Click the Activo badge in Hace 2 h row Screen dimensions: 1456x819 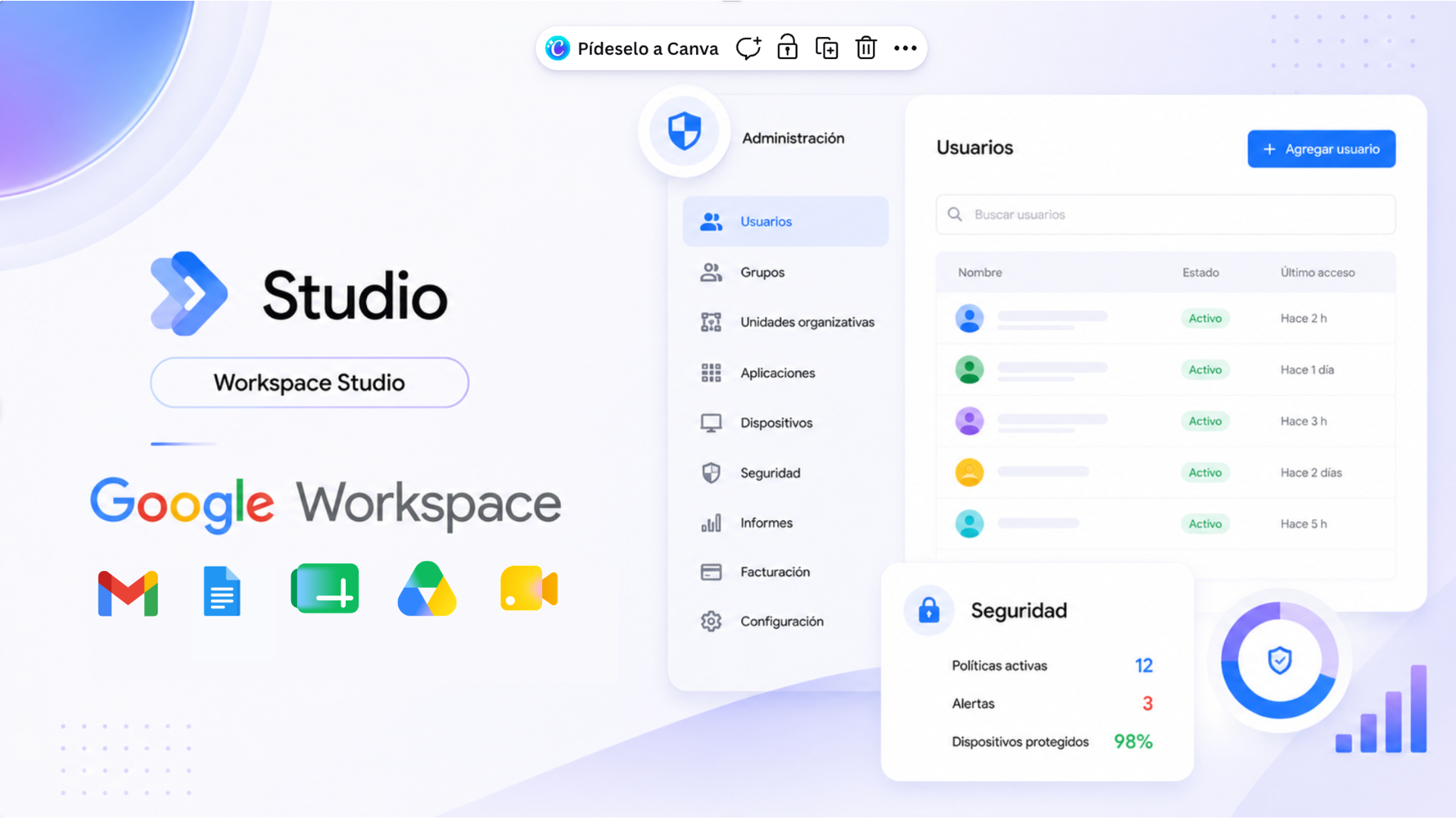[x=1205, y=318]
